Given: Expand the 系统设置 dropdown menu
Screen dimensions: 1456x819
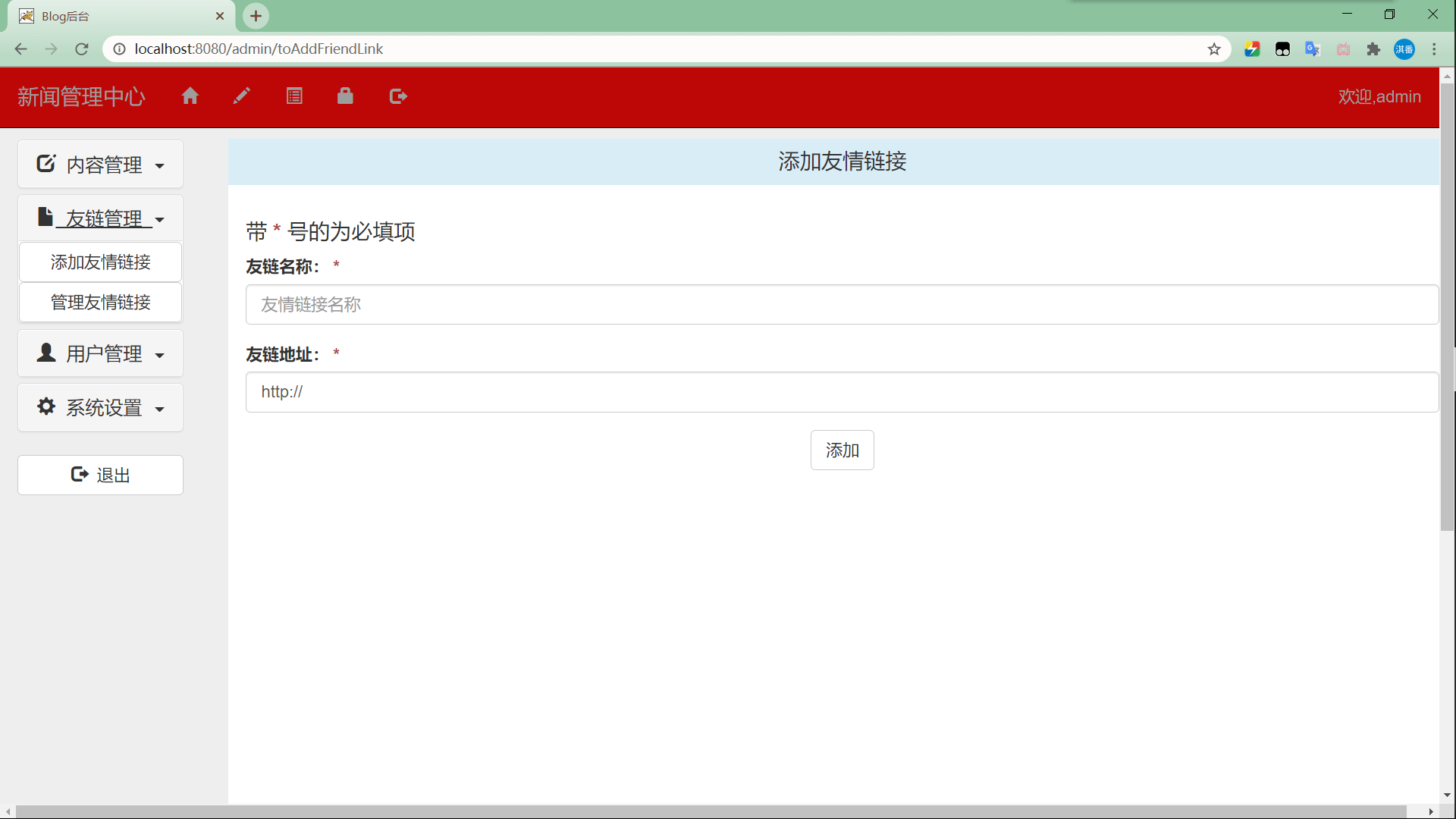Looking at the screenshot, I should point(100,407).
